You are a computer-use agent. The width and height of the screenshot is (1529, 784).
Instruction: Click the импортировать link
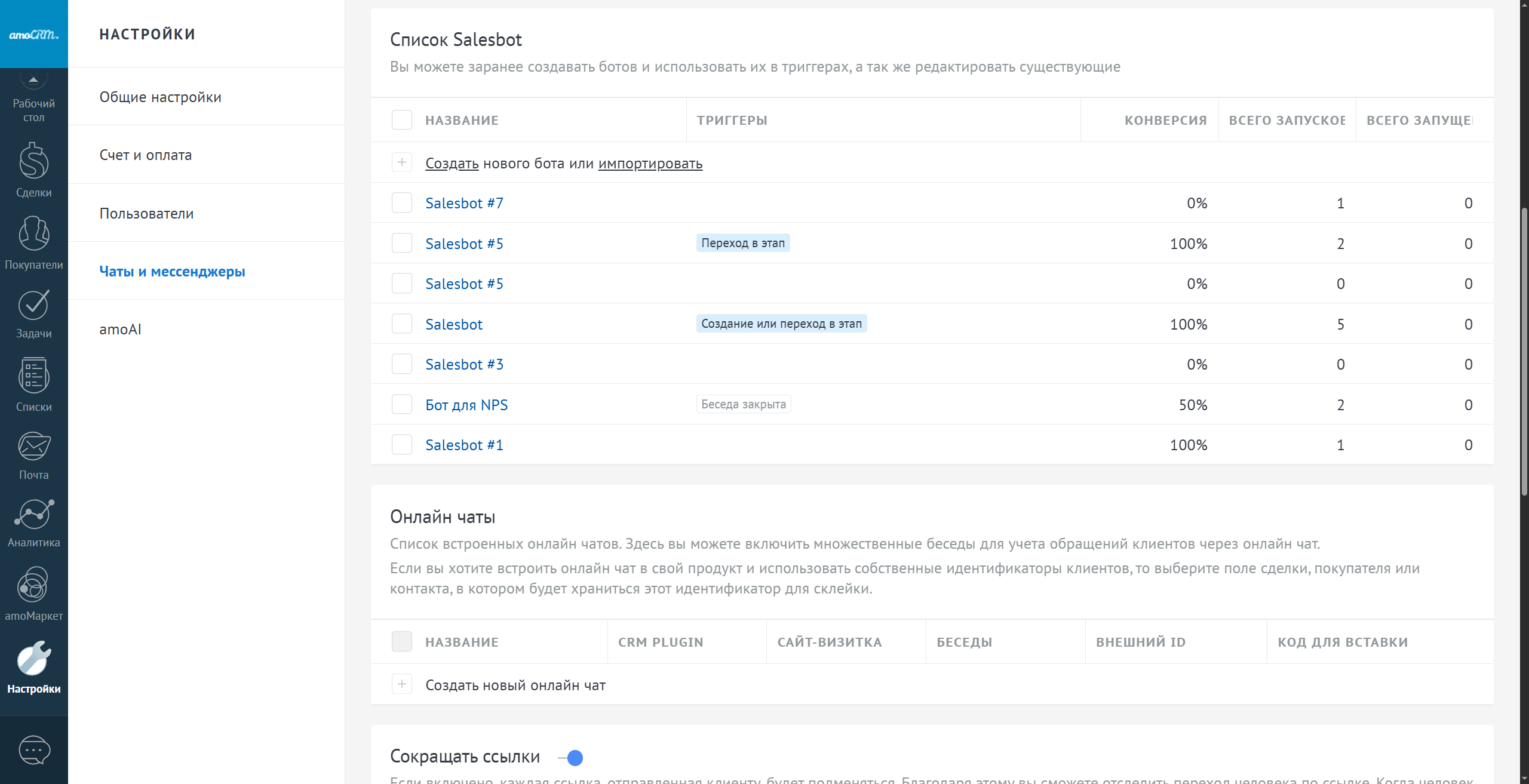tap(650, 164)
